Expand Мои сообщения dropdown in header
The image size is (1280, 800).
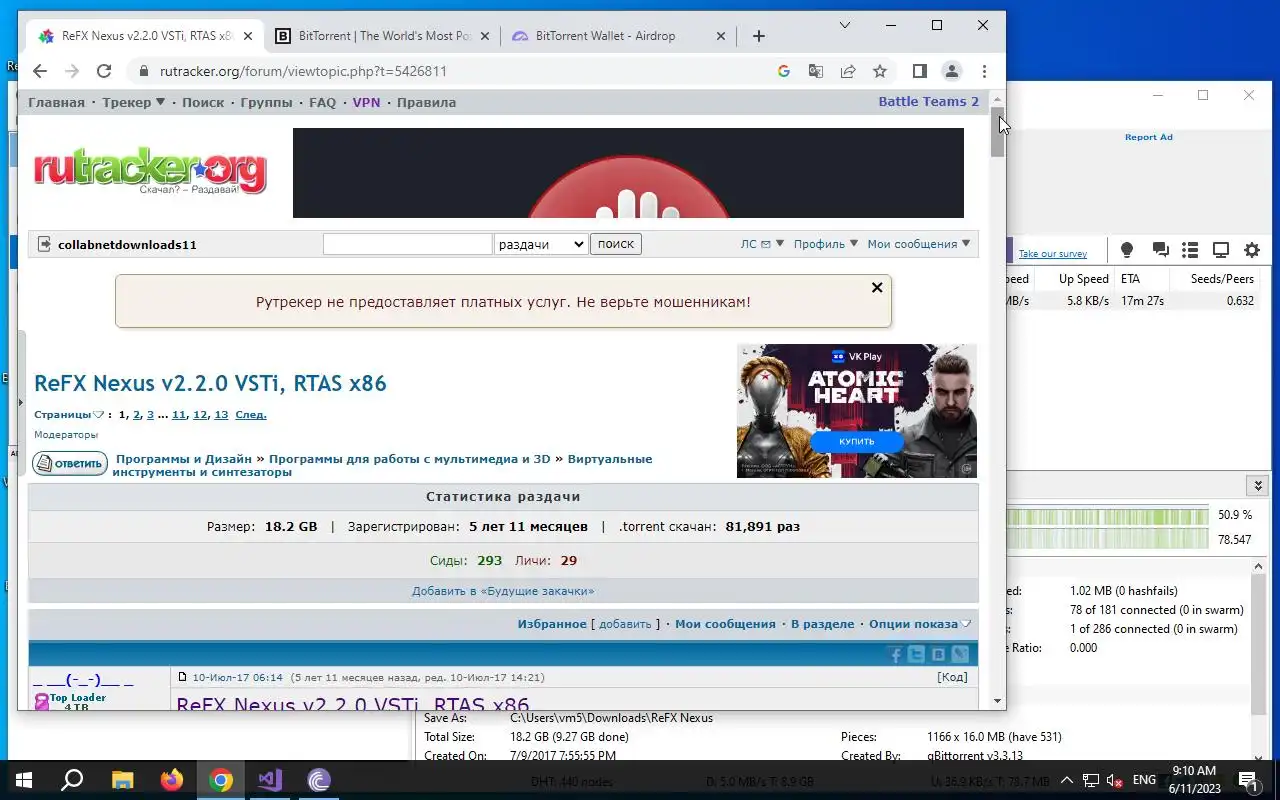(x=919, y=244)
